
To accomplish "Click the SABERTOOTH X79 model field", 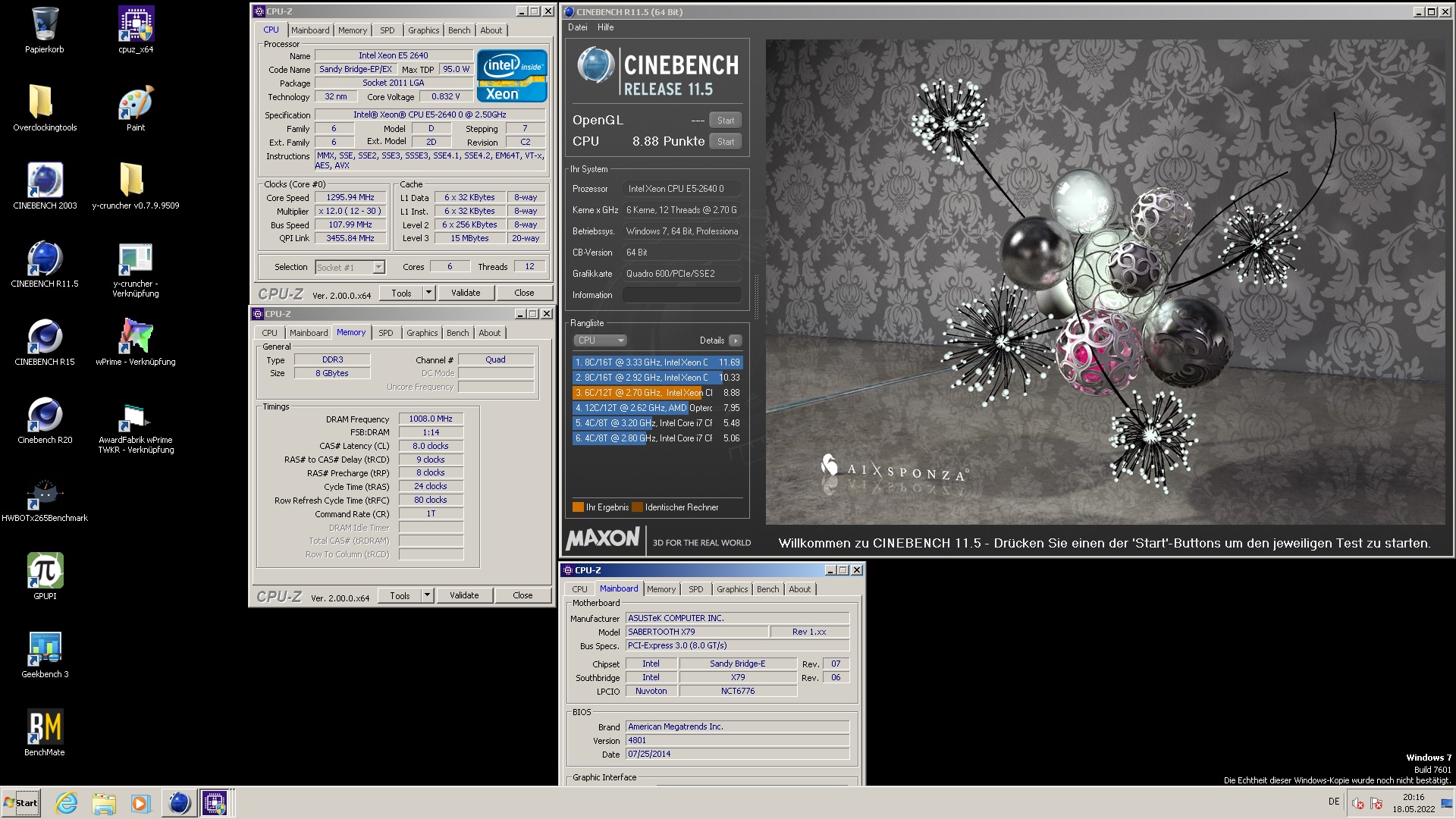I will point(696,632).
